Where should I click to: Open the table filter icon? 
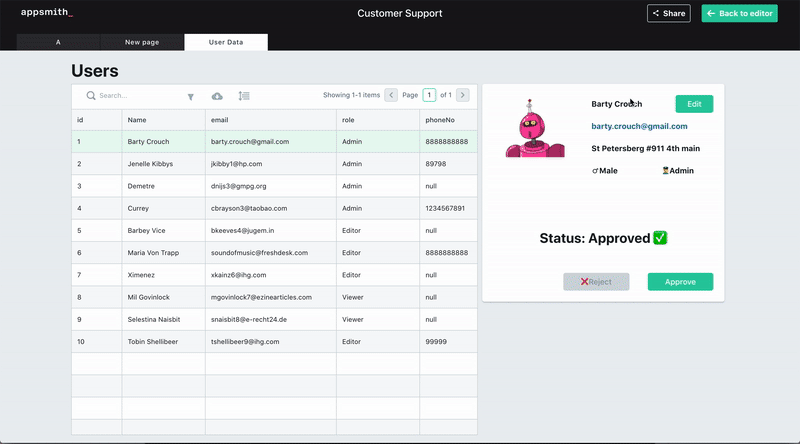pyautogui.click(x=191, y=96)
